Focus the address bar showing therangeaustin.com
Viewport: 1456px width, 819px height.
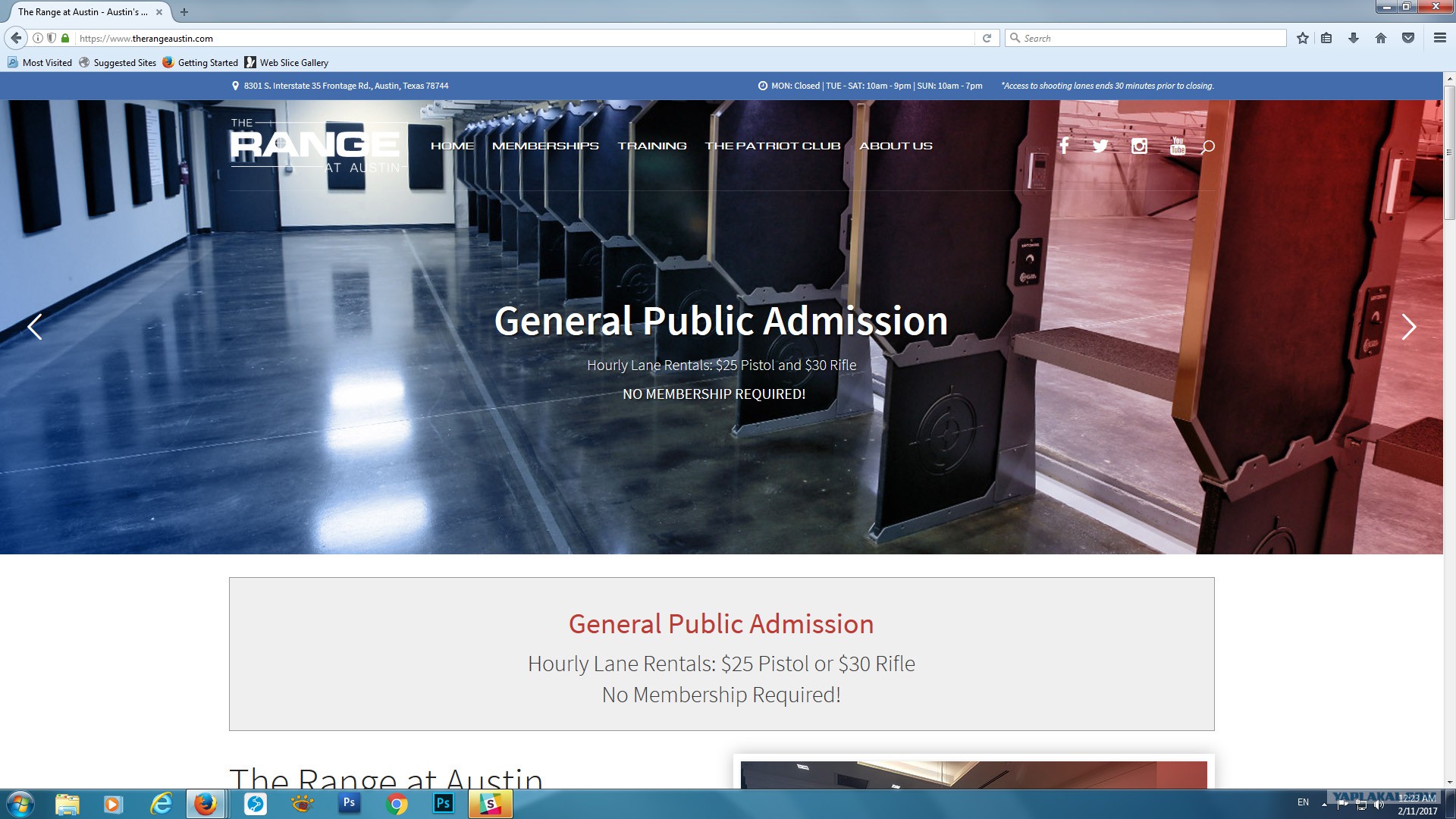pyautogui.click(x=523, y=38)
